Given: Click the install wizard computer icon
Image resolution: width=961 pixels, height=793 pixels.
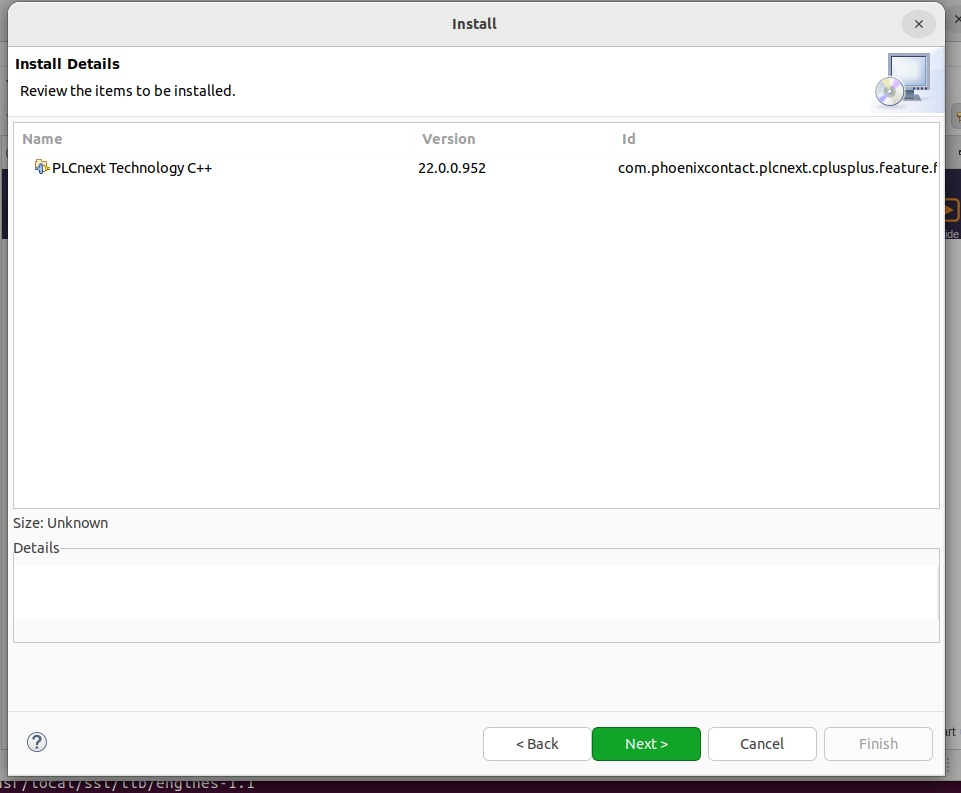Looking at the screenshot, I should (x=903, y=80).
